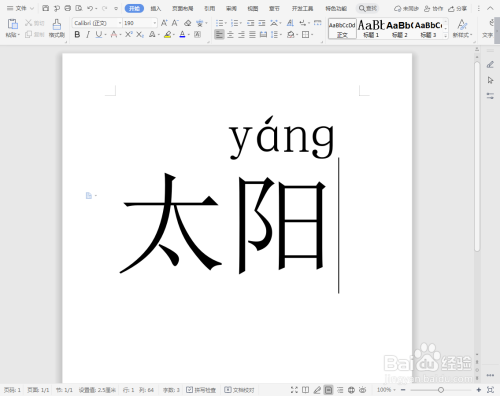500x396 pixels.
Task: Open the bullet list dropdown
Action: pos(226,23)
